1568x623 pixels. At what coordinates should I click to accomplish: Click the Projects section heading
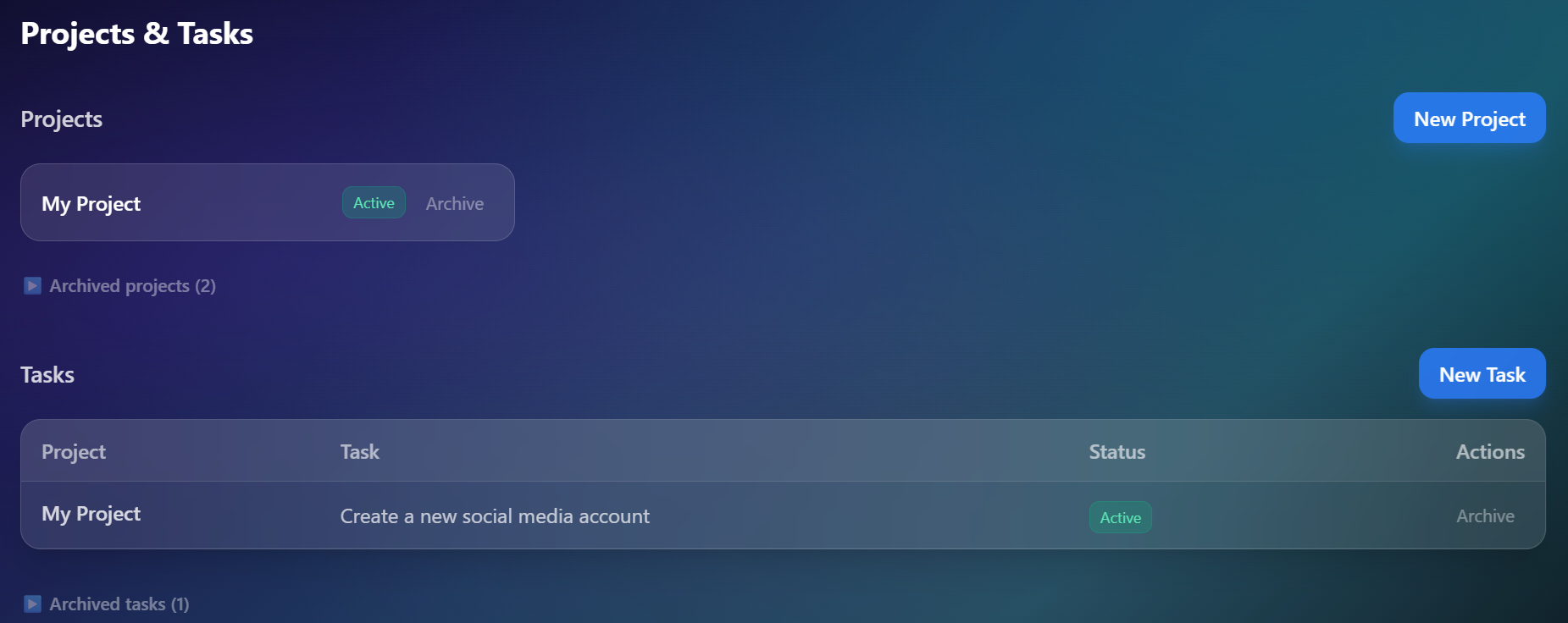[x=61, y=119]
